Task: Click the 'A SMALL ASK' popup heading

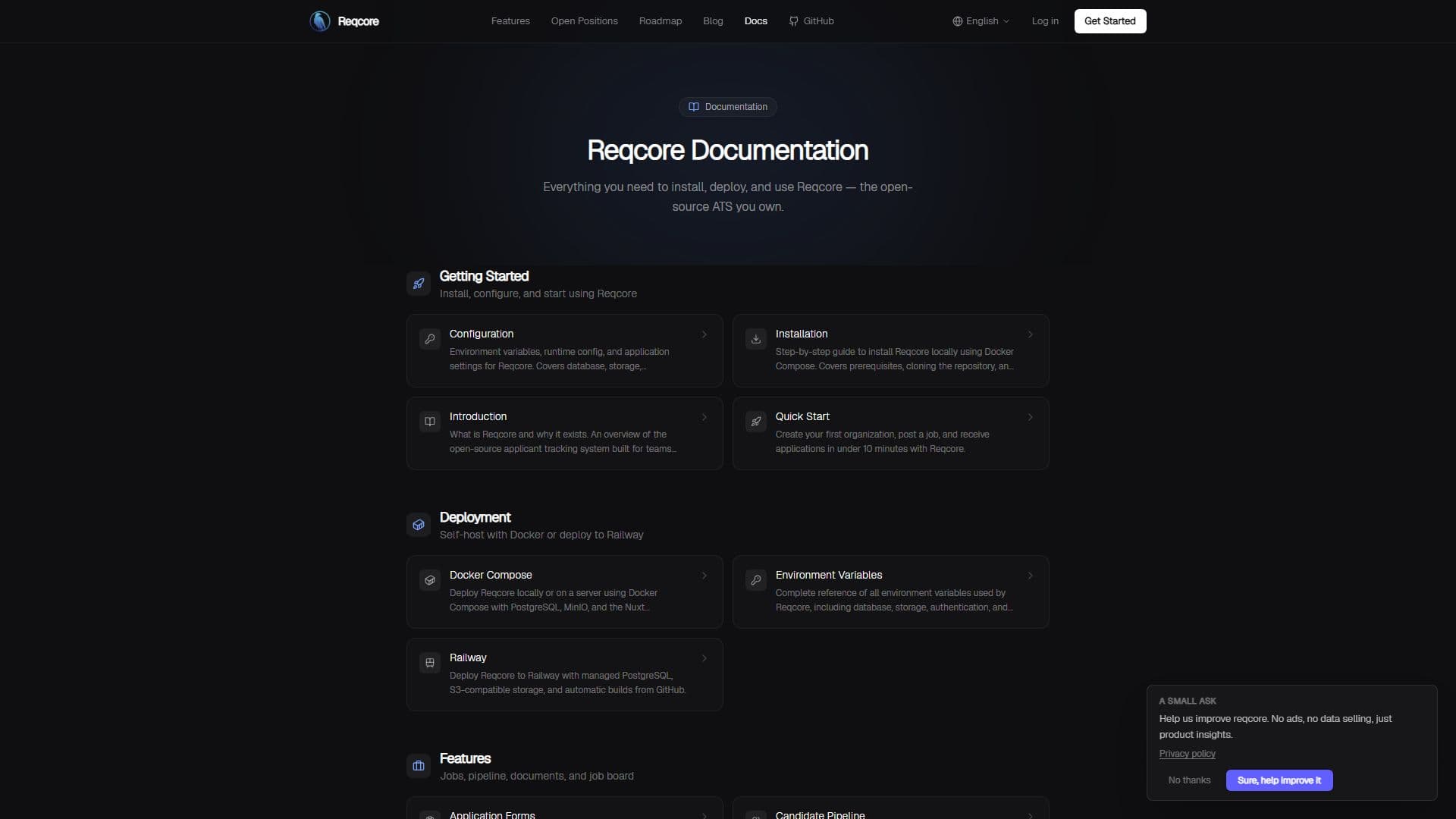Action: tap(1188, 701)
